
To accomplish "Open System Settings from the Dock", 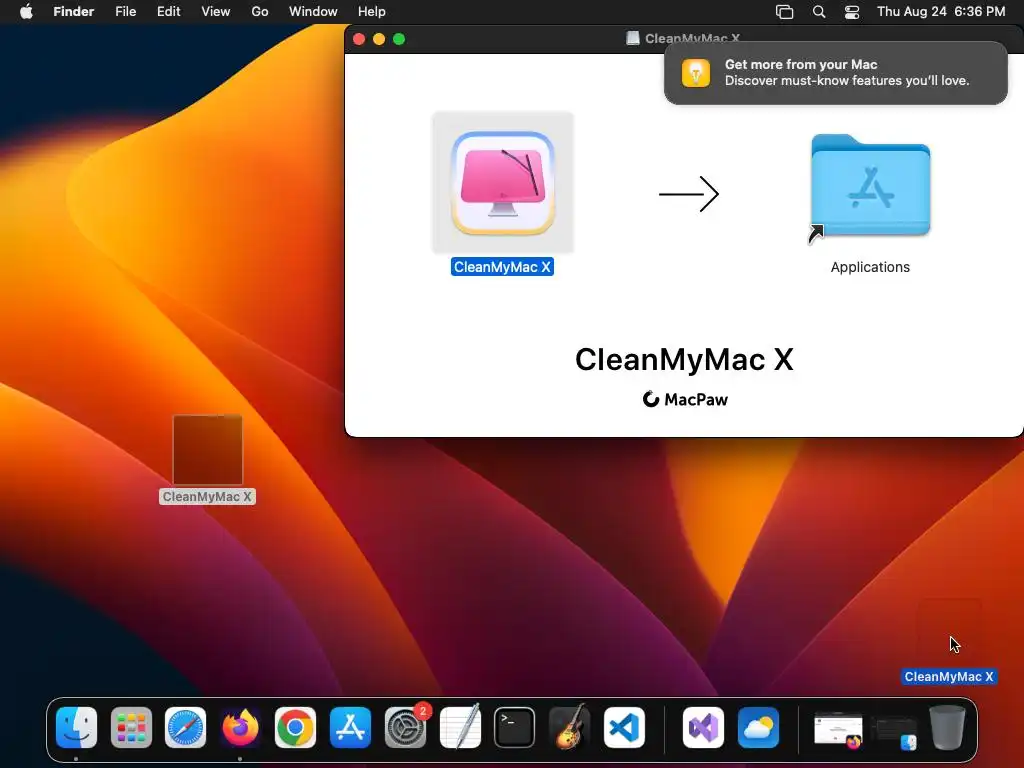I will (x=406, y=728).
